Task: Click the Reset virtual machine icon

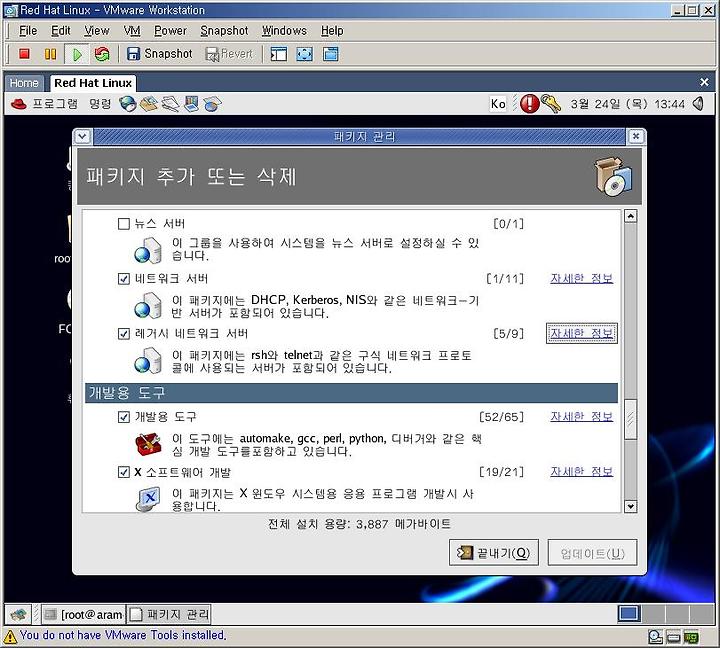Action: click(x=102, y=54)
